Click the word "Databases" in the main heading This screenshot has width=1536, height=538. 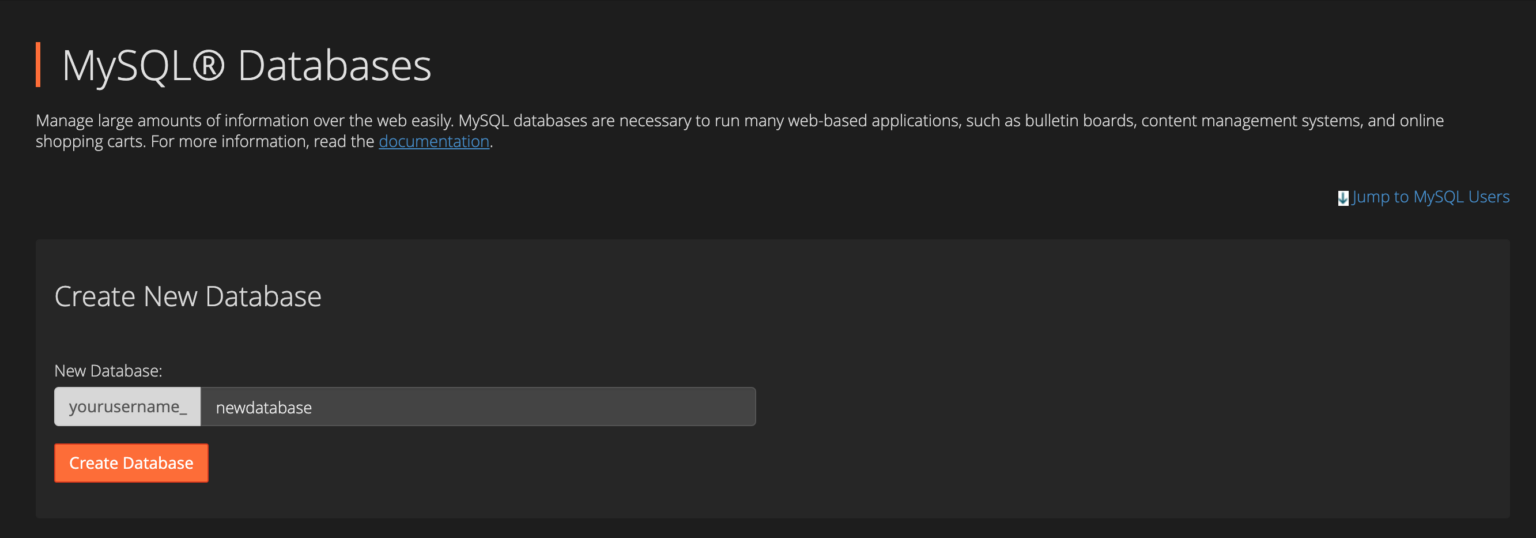click(335, 66)
